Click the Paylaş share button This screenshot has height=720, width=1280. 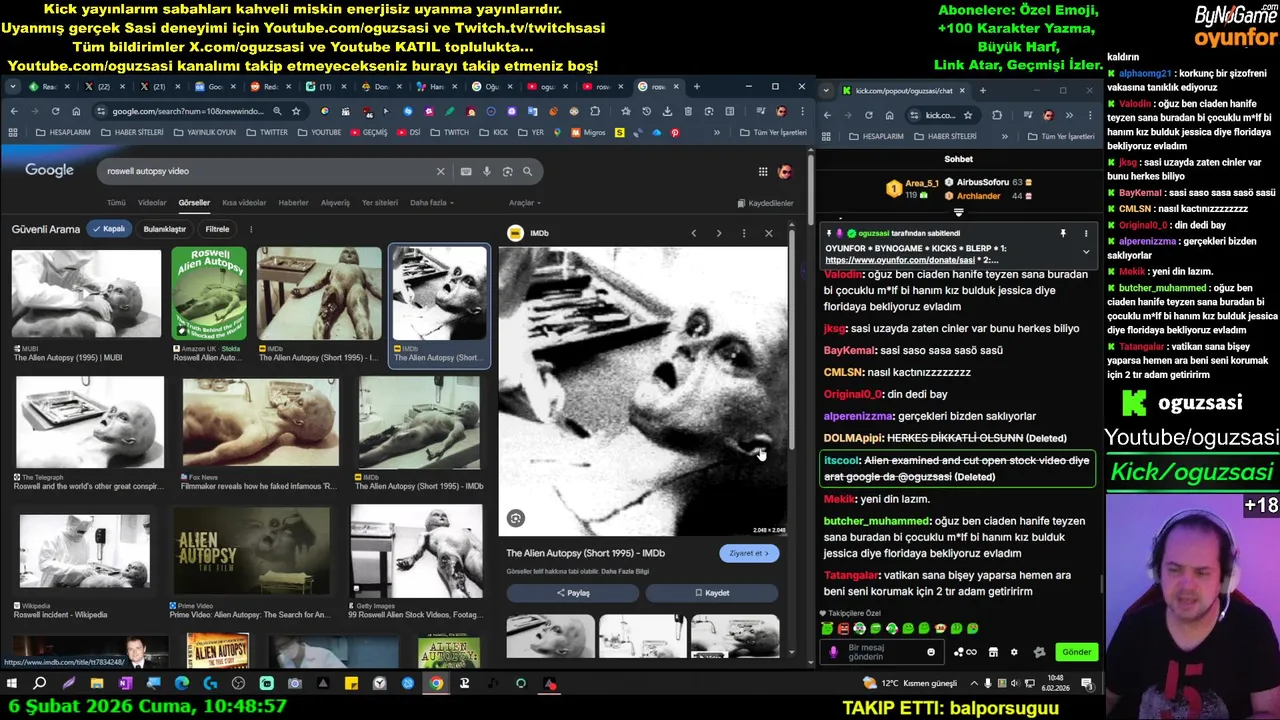573,593
